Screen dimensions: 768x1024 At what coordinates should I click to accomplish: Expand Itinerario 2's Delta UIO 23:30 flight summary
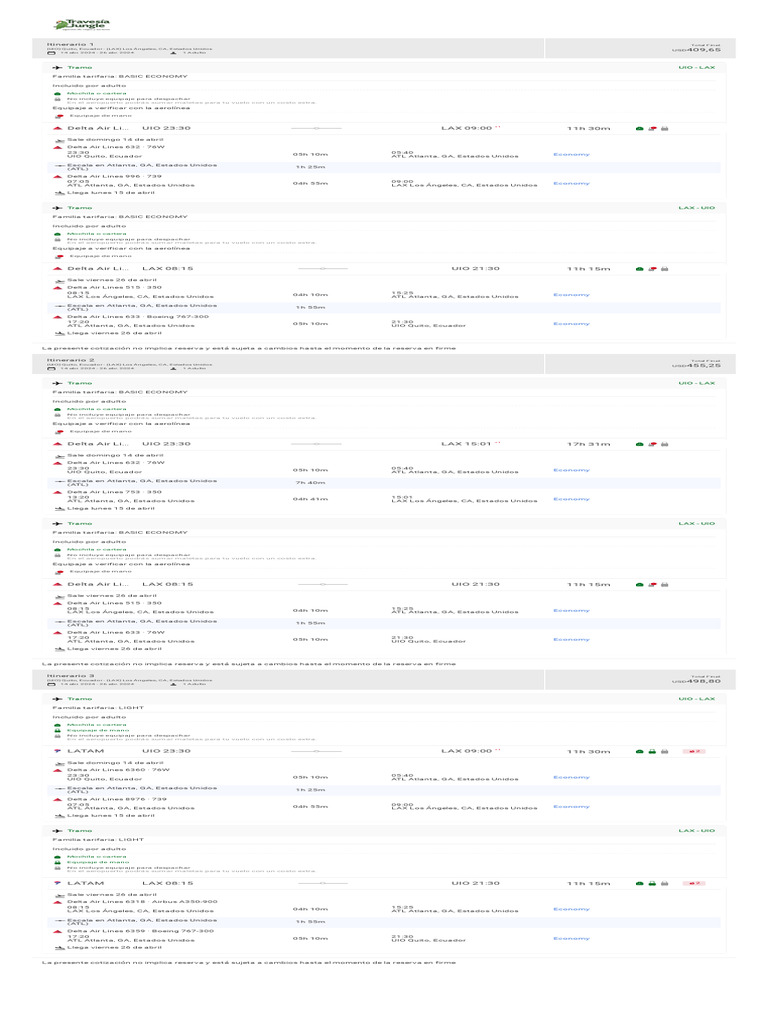pos(300,443)
